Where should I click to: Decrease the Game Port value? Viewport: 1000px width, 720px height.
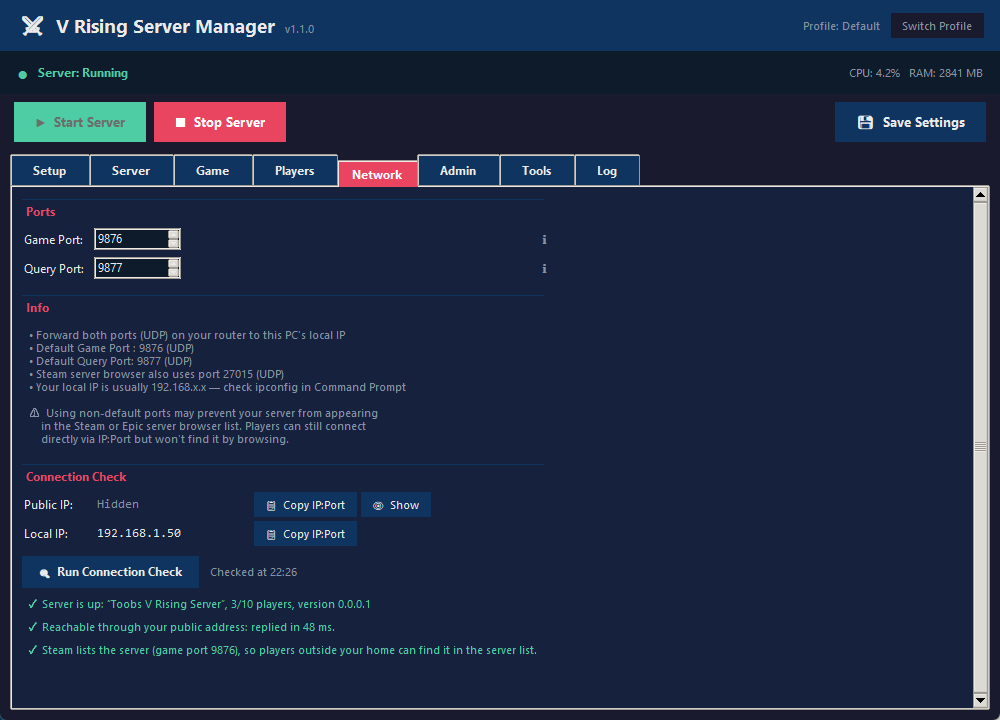click(x=173, y=244)
